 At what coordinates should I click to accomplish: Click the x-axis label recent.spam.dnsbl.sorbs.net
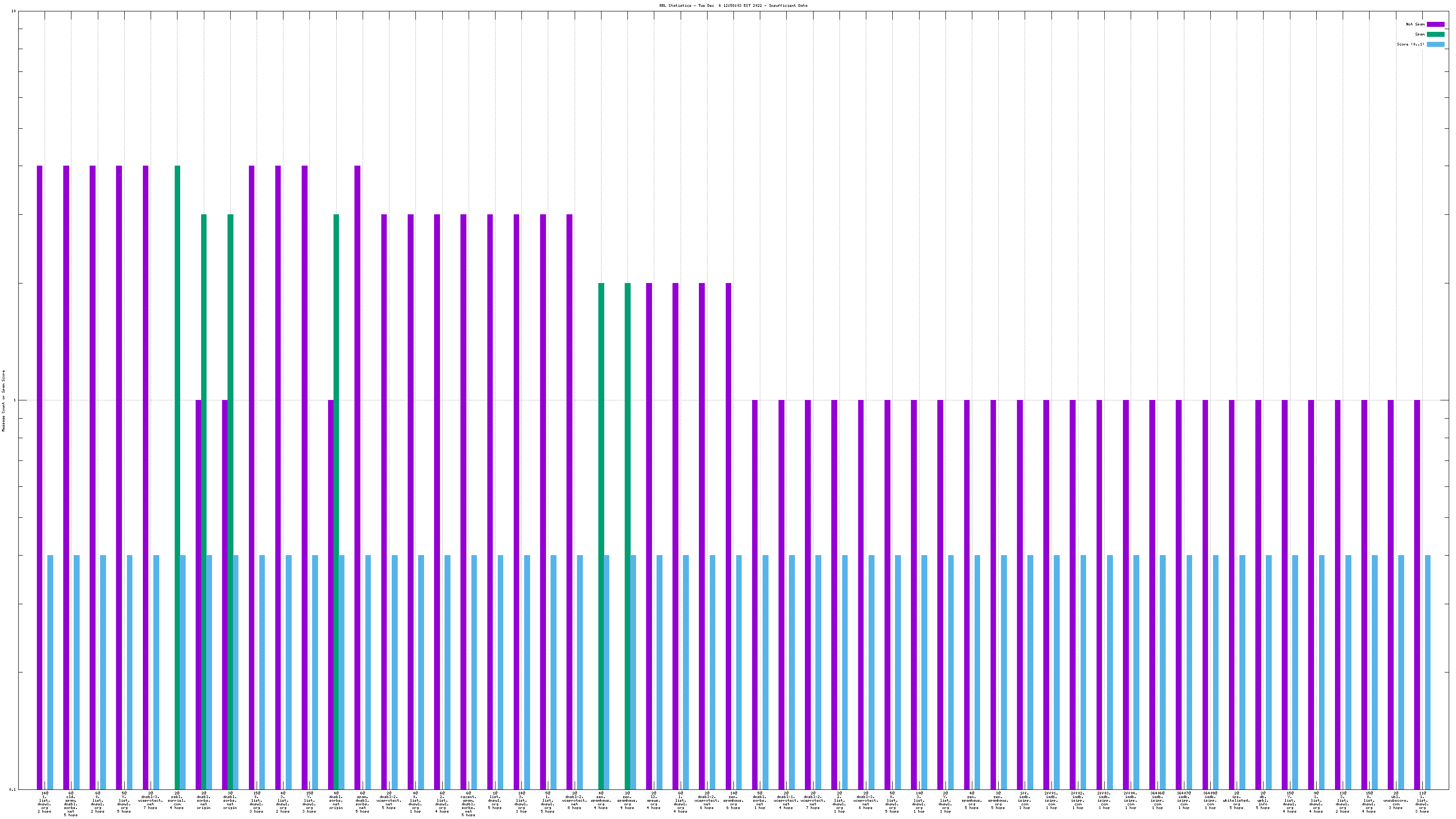pyautogui.click(x=468, y=804)
